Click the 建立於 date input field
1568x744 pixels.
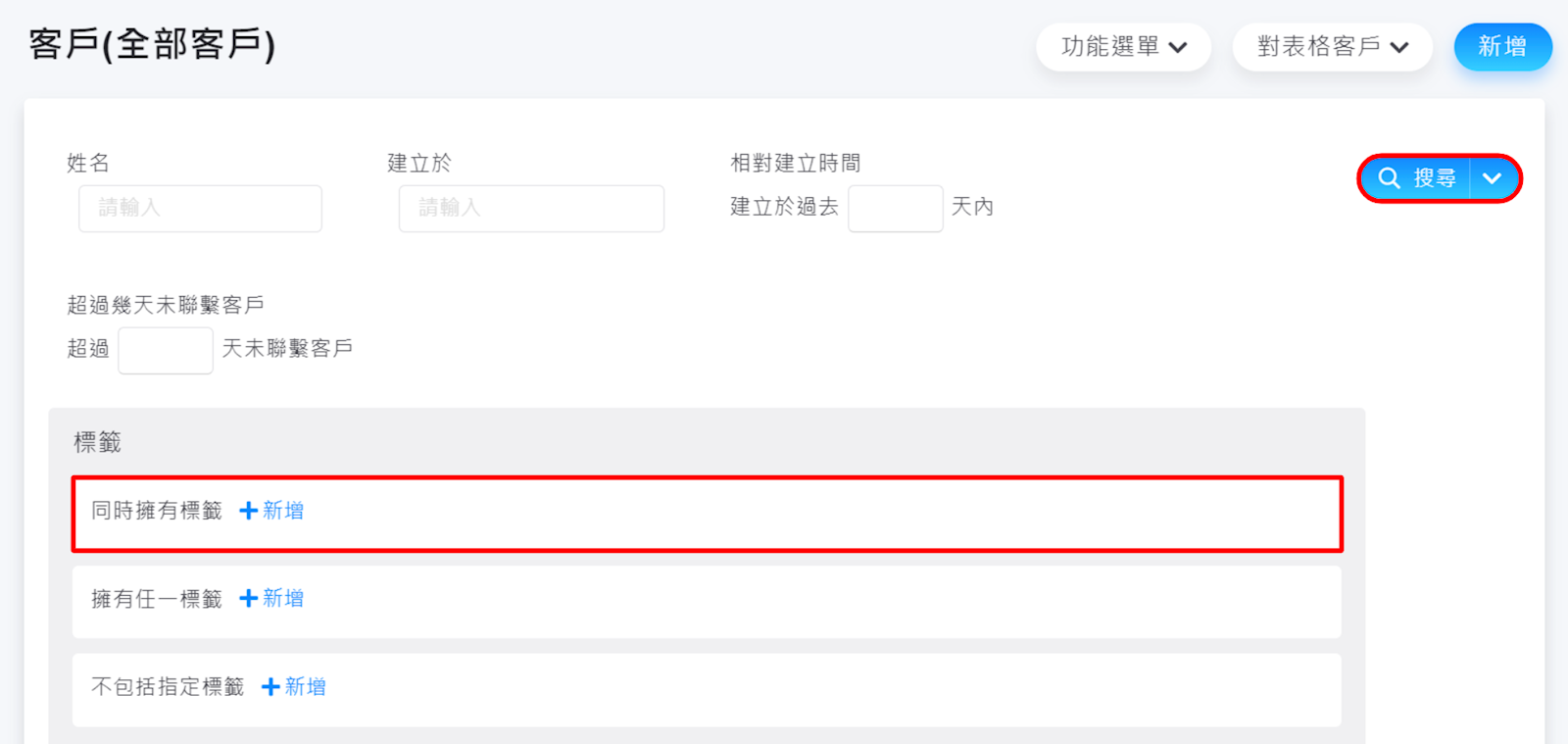[531, 209]
